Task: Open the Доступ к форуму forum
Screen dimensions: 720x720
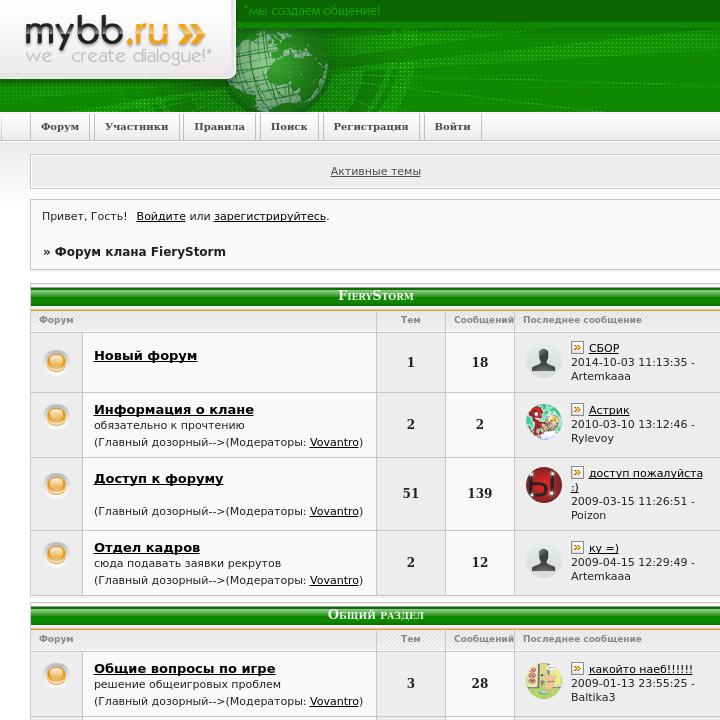Action: tap(158, 479)
